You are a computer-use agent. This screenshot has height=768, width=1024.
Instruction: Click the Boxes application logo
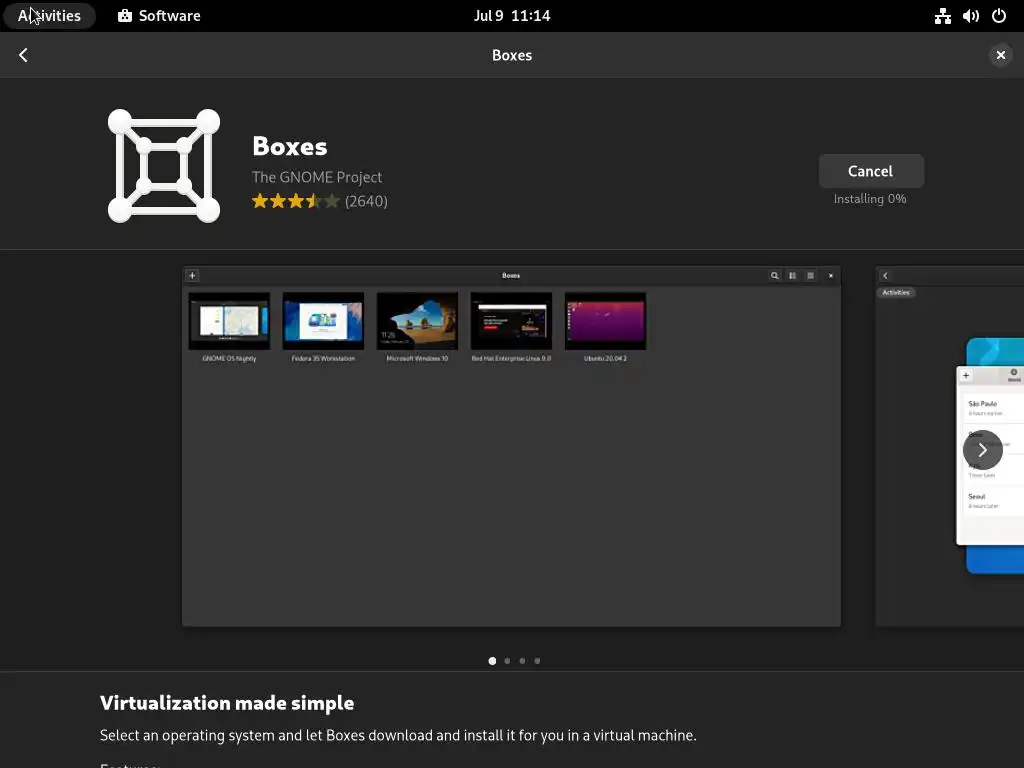coord(164,166)
